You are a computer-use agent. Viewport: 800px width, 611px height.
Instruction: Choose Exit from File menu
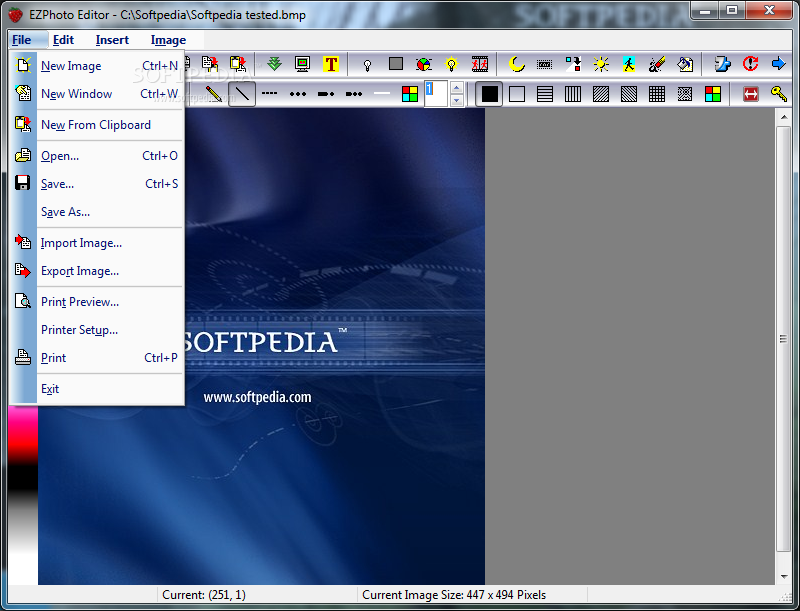97,389
